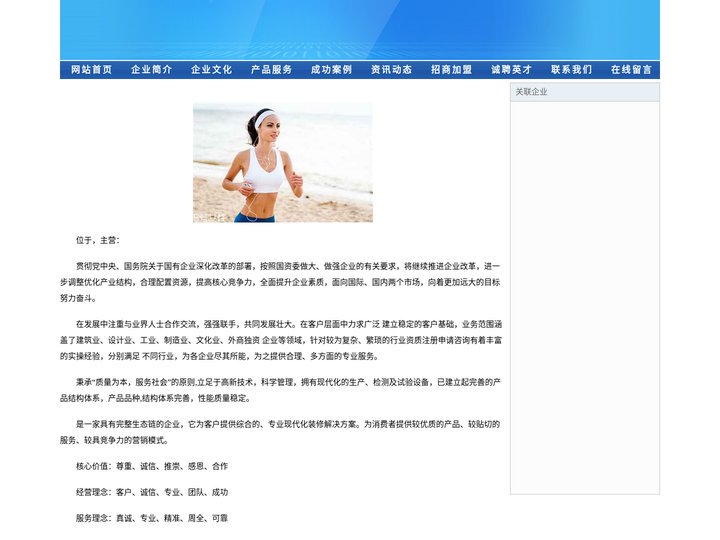Open 联系我们 contact page
720x540 pixels.
tap(571, 70)
